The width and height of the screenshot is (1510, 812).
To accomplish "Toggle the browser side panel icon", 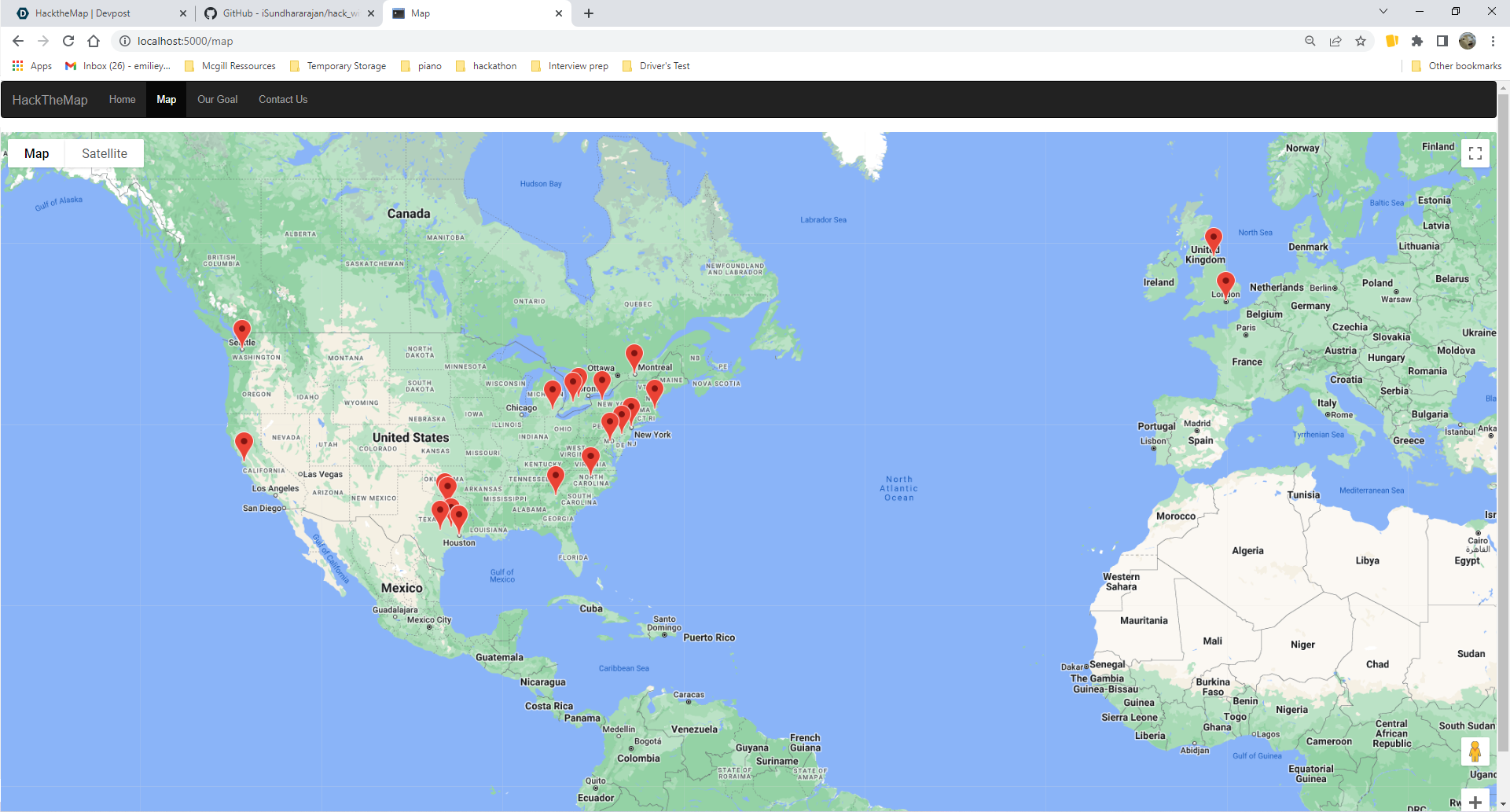I will click(x=1442, y=41).
